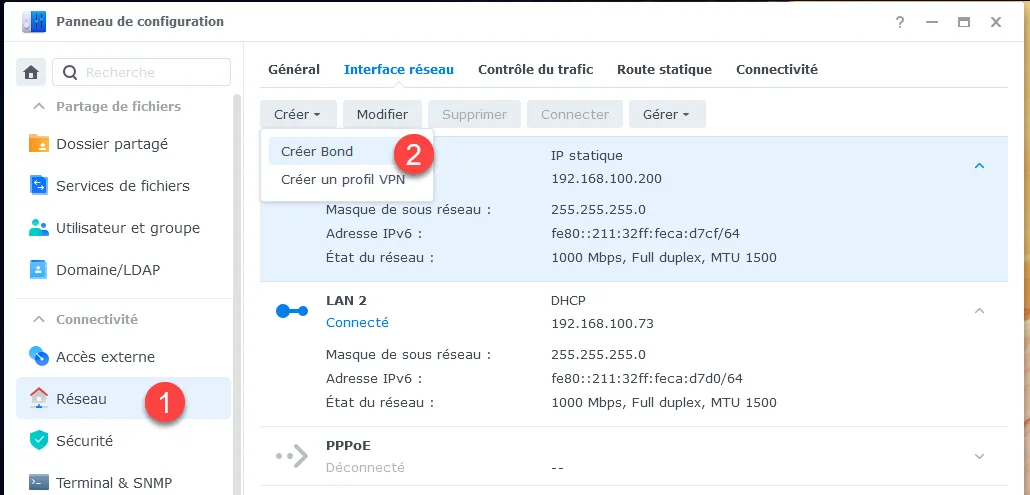Open Terminal & SNMP icon
Viewport: 1030px width, 495px height.
(39, 482)
